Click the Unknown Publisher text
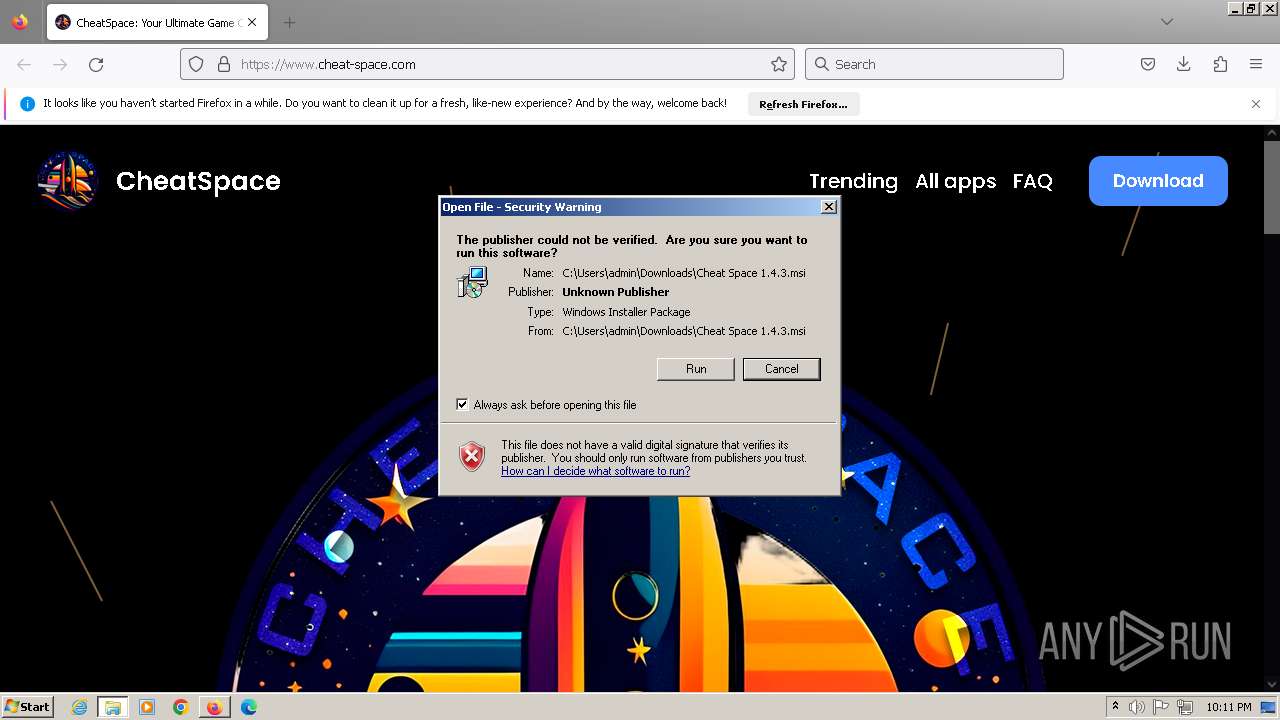Screen dimensions: 1280x720 point(615,292)
